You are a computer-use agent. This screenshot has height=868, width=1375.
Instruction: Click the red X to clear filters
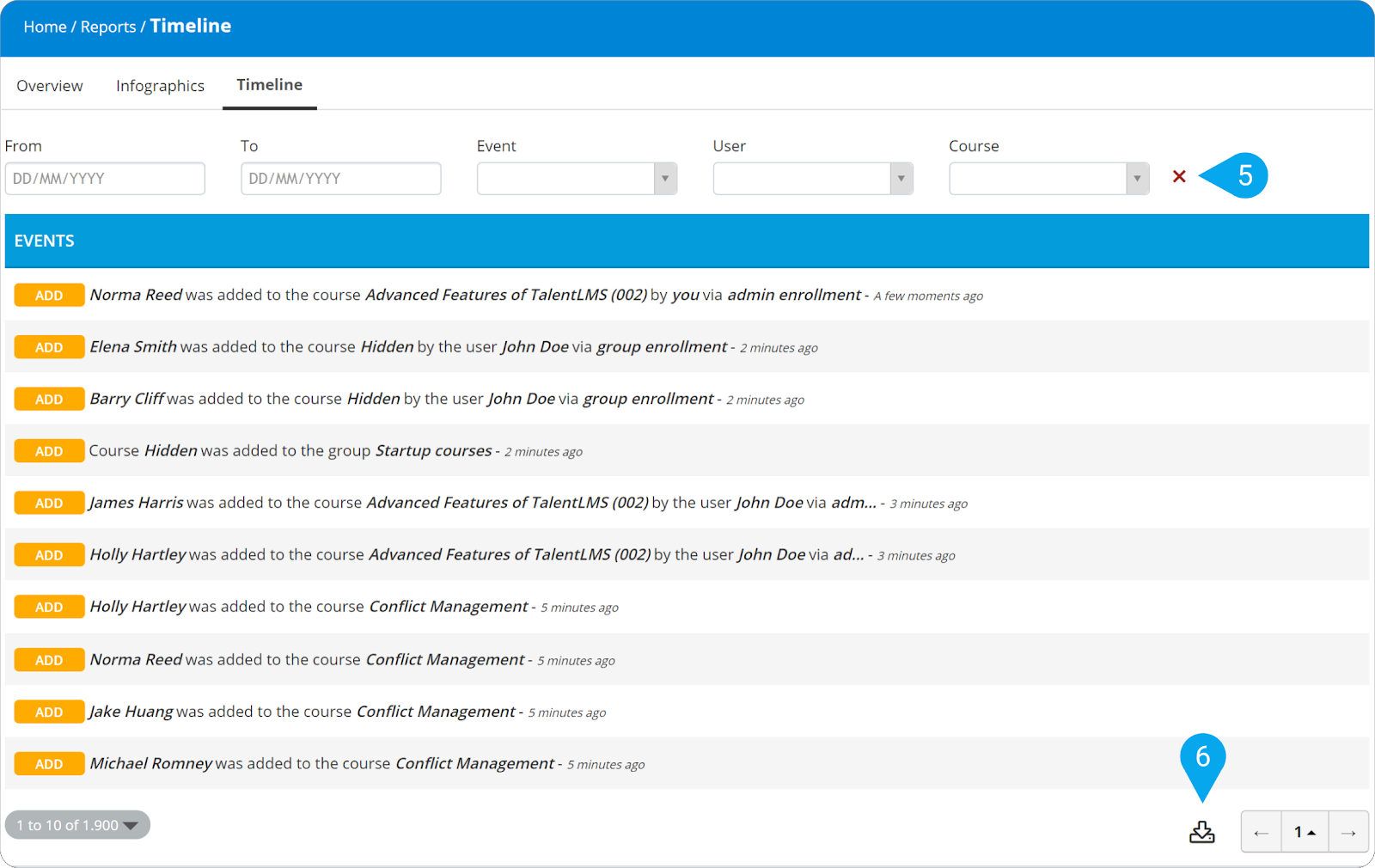(1179, 176)
